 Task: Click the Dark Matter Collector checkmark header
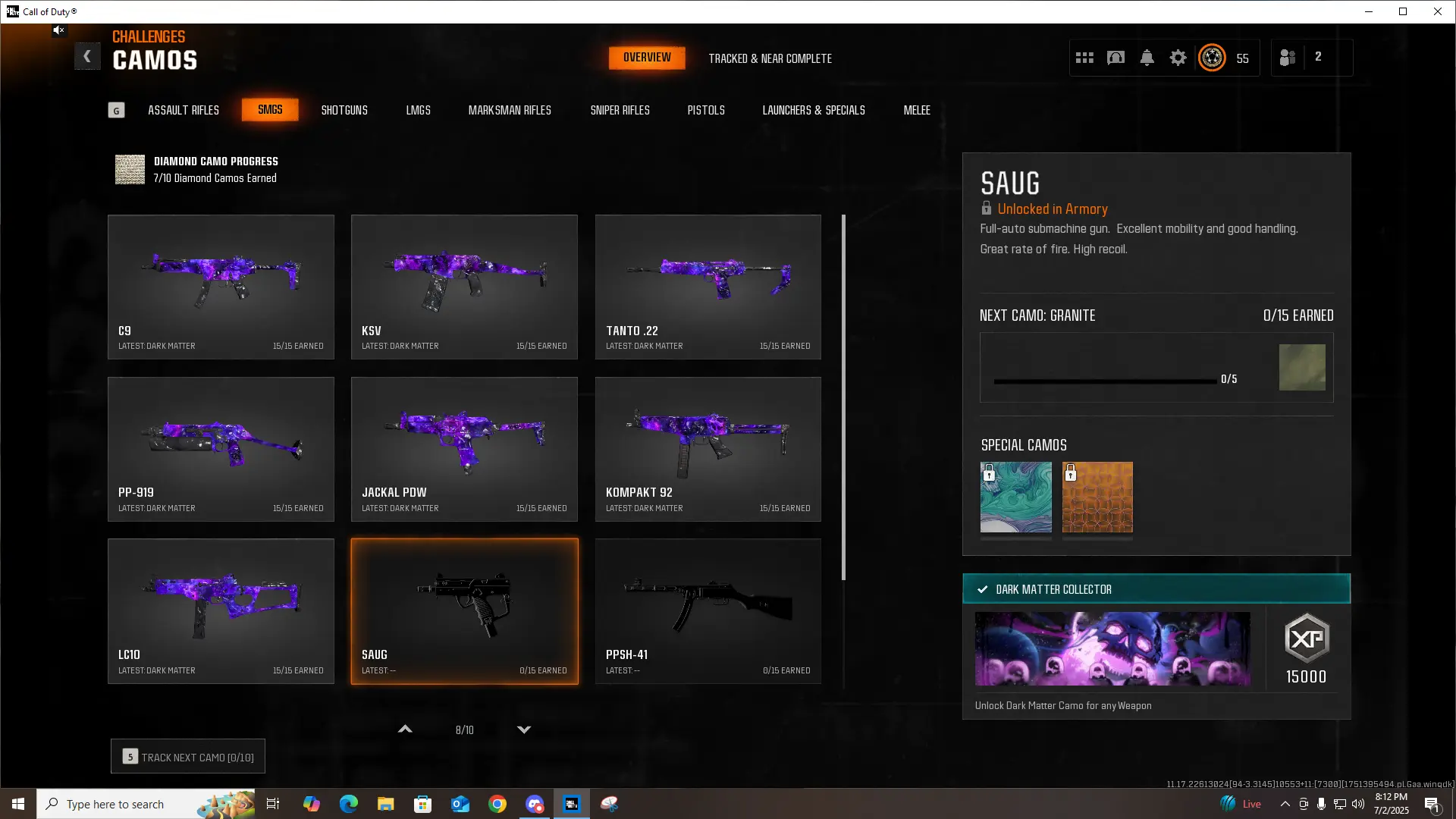tap(1156, 589)
